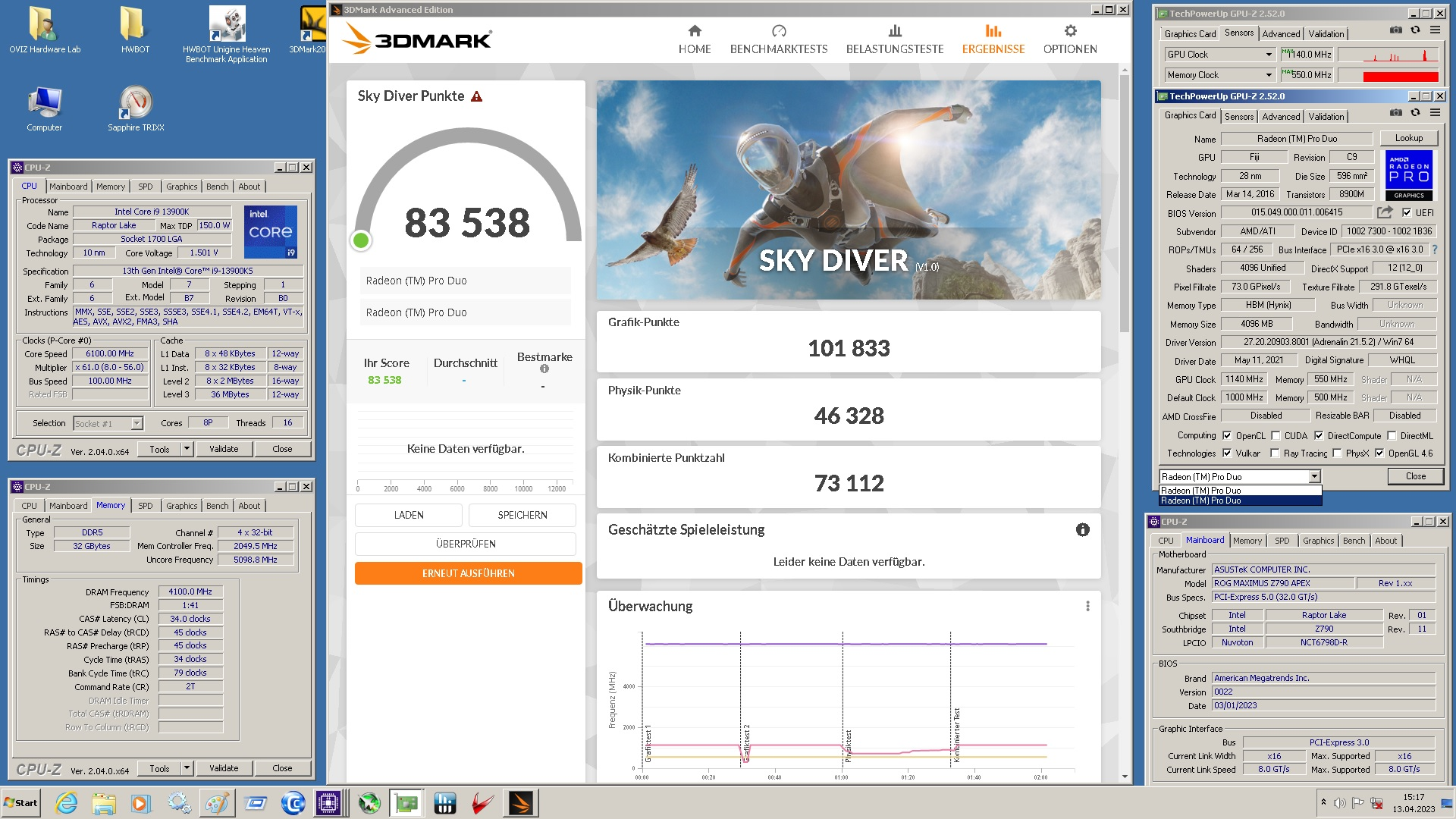
Task: Click refresh icon in GPU-Z Sensors window
Action: (1415, 30)
